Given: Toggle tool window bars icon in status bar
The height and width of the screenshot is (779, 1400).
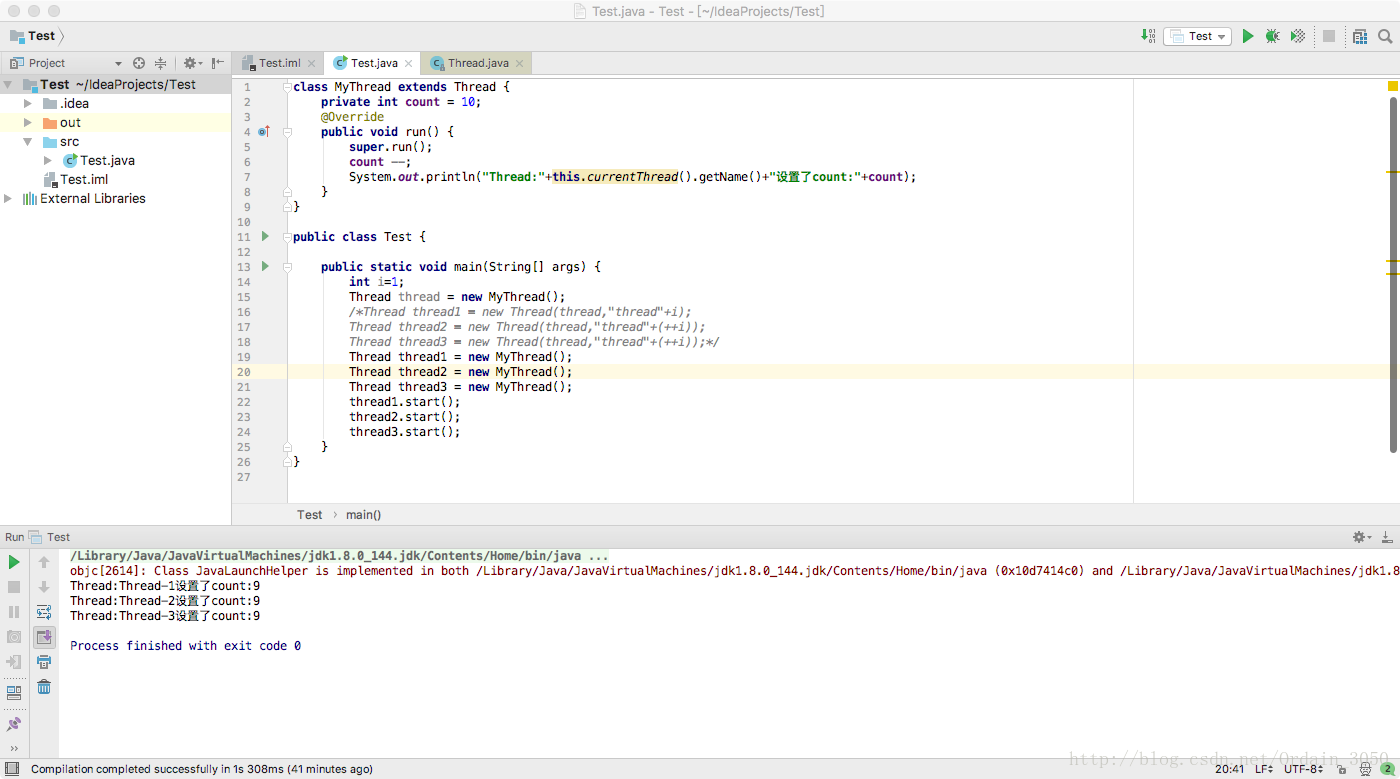Looking at the screenshot, I should [12, 769].
